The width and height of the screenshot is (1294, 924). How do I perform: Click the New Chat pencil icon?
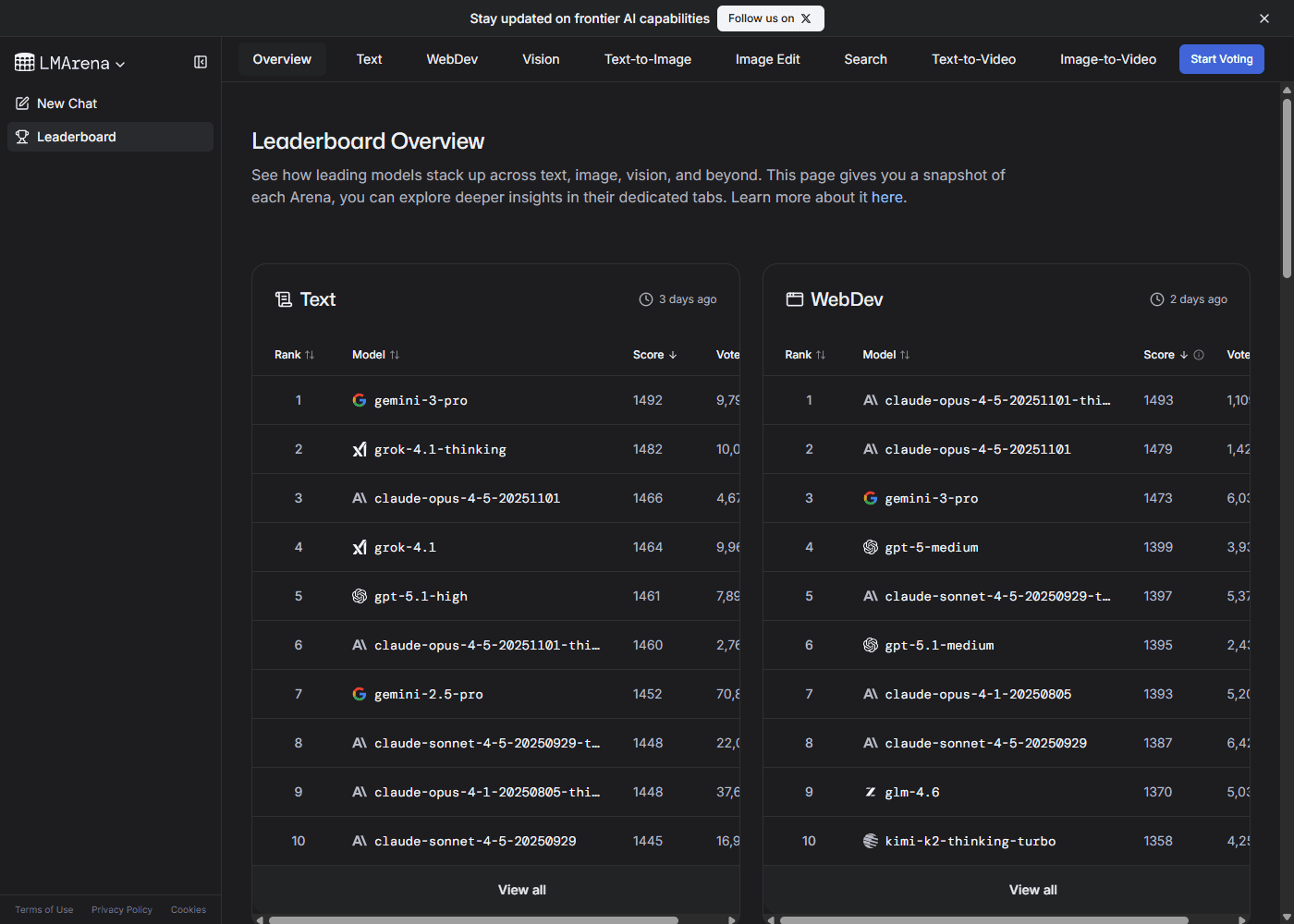click(x=22, y=103)
